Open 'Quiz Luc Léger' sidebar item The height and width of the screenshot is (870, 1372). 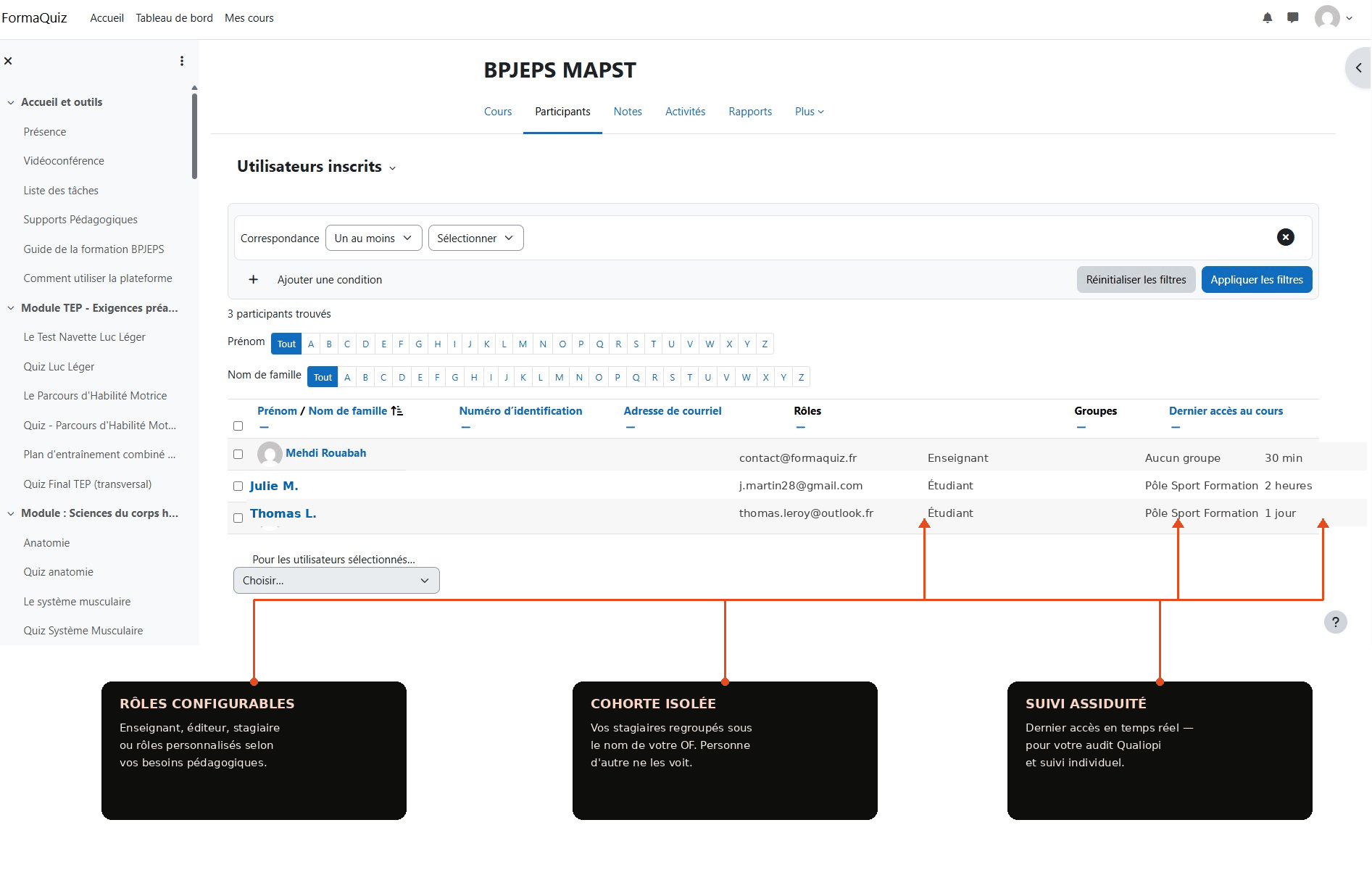[x=59, y=366]
